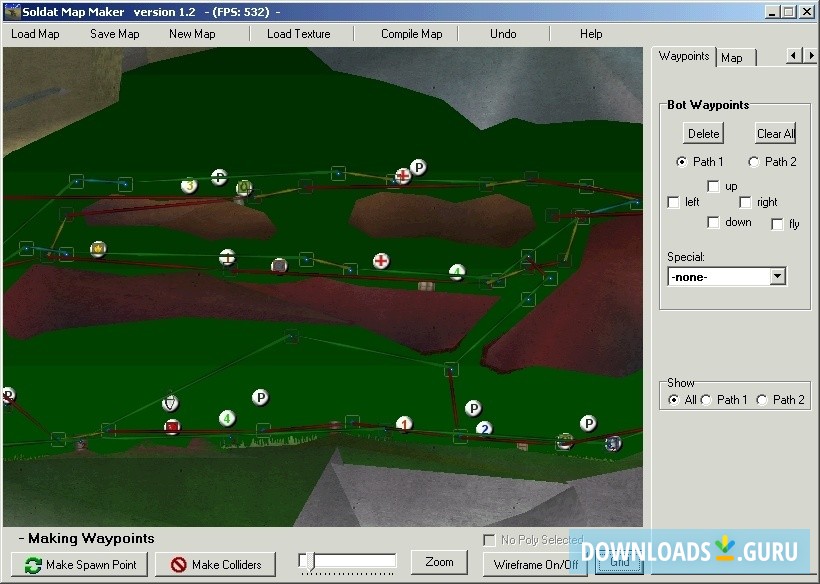The image size is (820, 584).
Task: Click the gray square marker on the map
Action: (279, 266)
